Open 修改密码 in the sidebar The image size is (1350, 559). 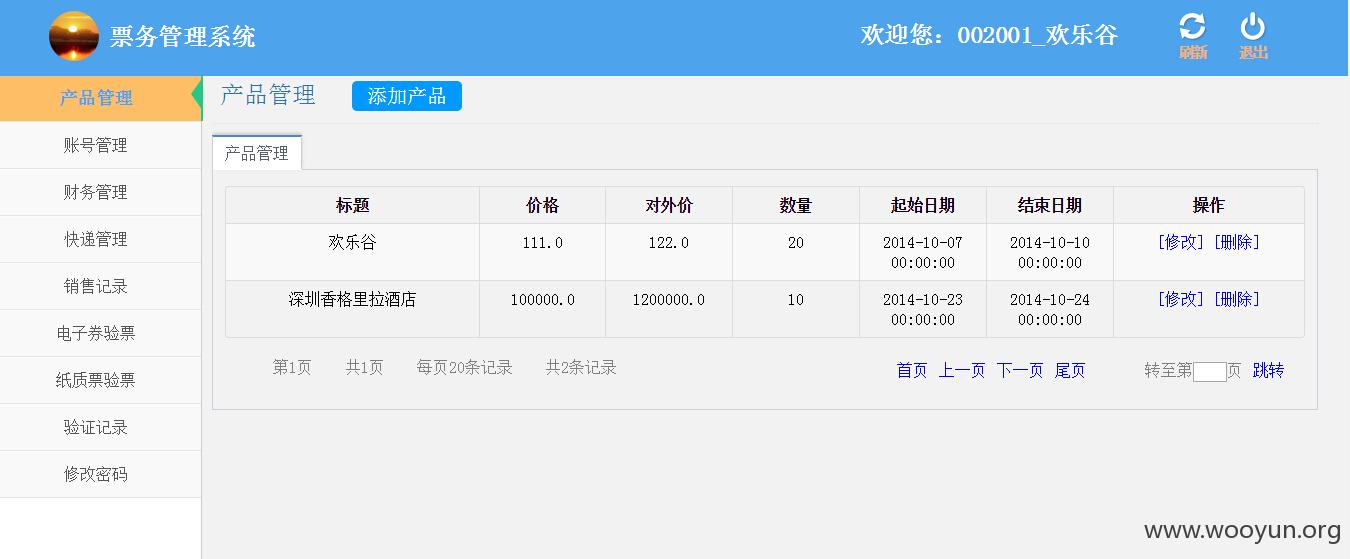100,474
